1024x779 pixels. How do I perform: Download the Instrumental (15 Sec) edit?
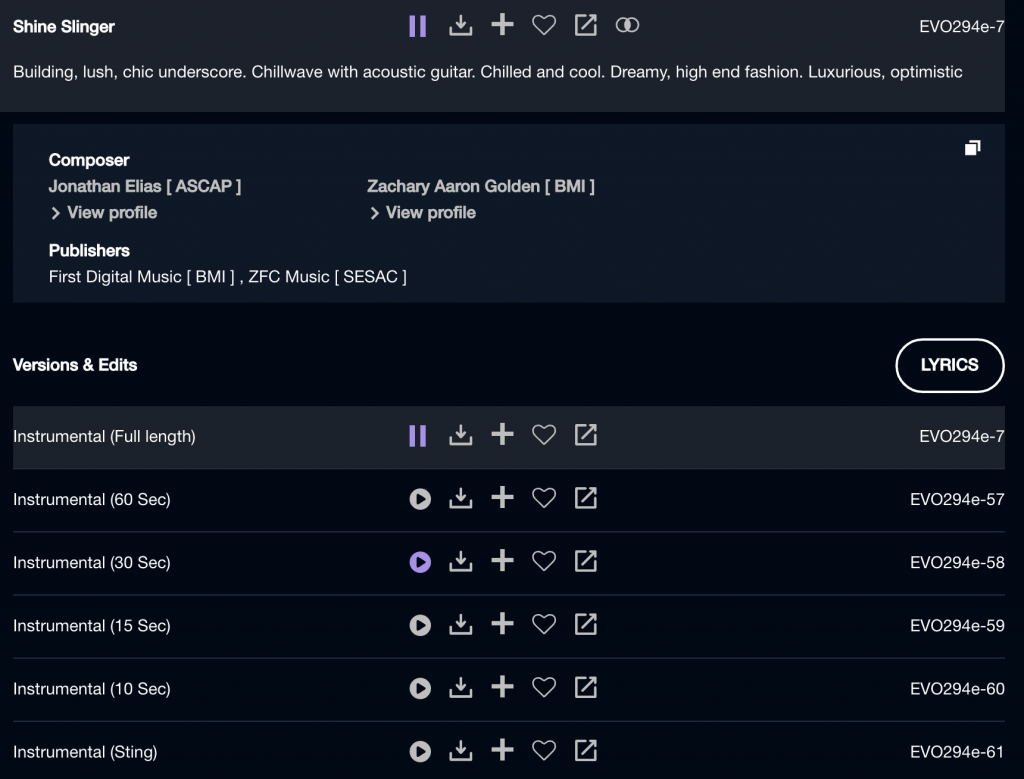(460, 625)
